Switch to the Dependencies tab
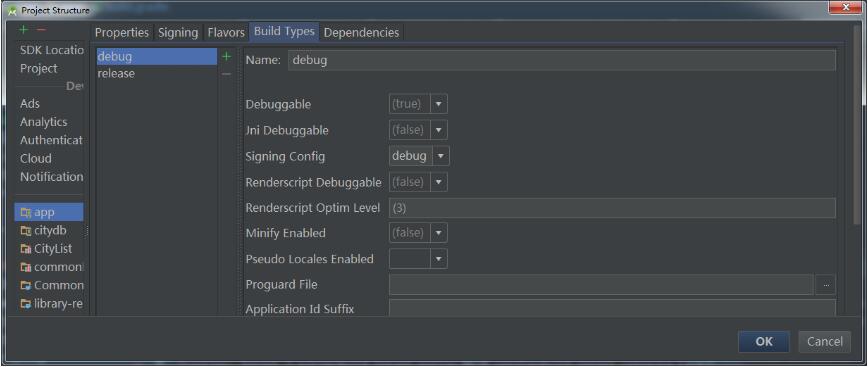This screenshot has height=367, width=868. [x=361, y=33]
